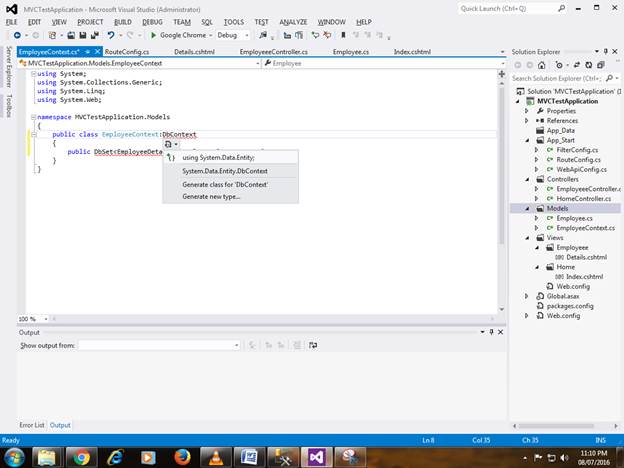This screenshot has width=624, height=468.
Task: Click the Start debugging play icon
Action: click(153, 35)
